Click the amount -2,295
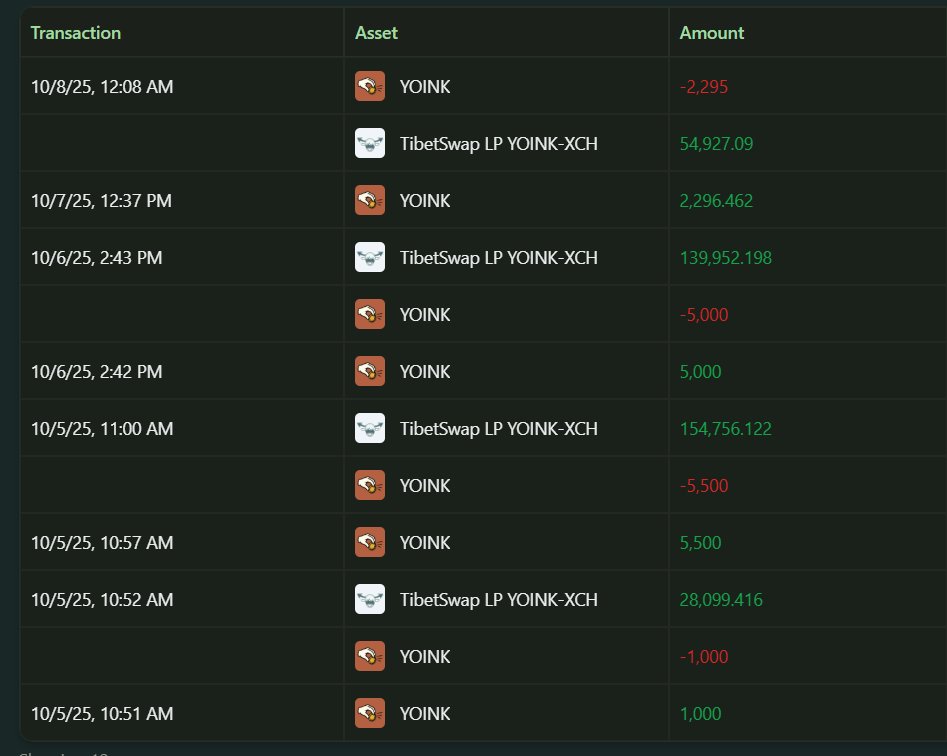This screenshot has width=947, height=756. pyautogui.click(x=704, y=86)
